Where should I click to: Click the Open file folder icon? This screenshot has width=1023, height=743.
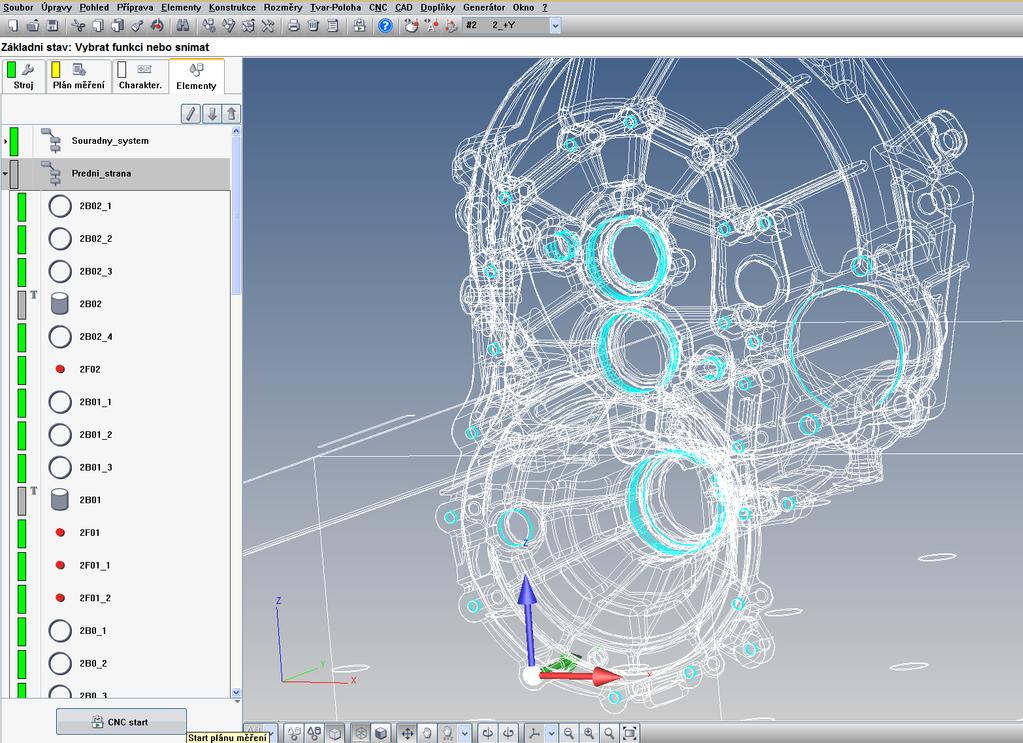(33, 25)
